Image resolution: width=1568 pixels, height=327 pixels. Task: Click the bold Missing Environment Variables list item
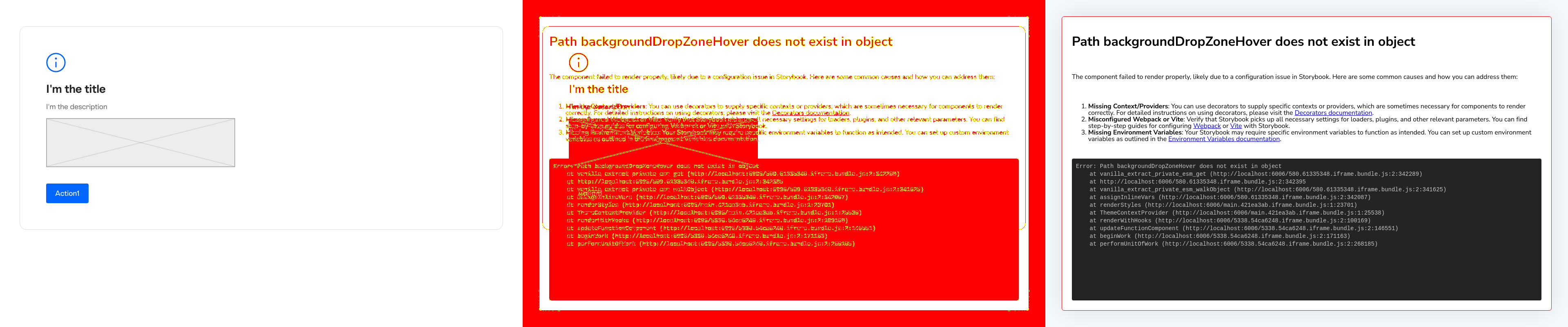click(x=1309, y=136)
